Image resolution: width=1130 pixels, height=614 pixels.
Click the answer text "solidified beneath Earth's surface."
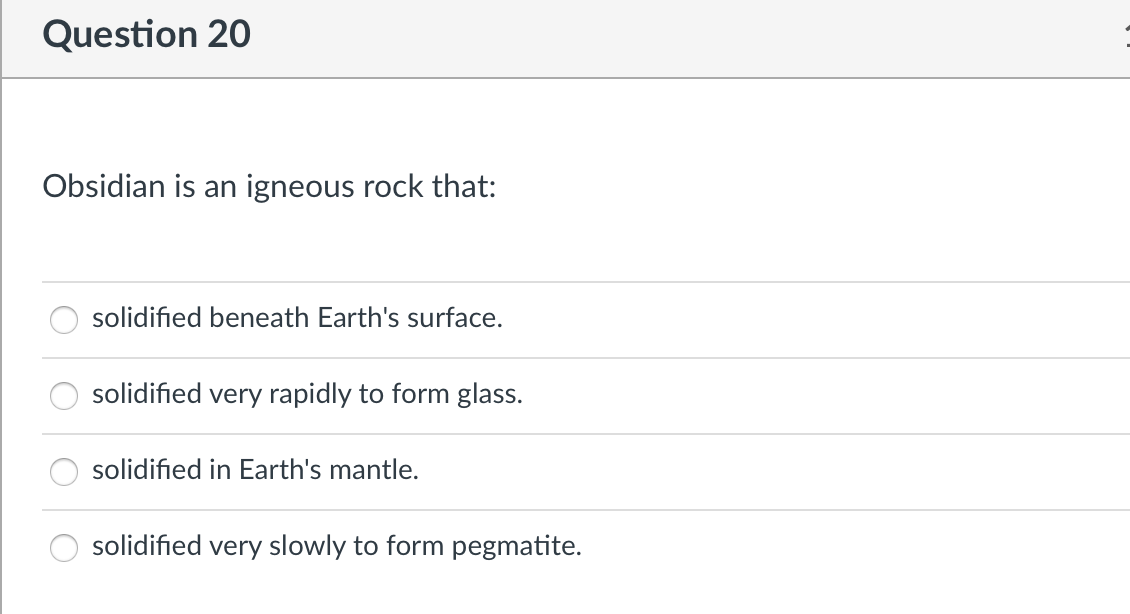pyautogui.click(x=297, y=318)
